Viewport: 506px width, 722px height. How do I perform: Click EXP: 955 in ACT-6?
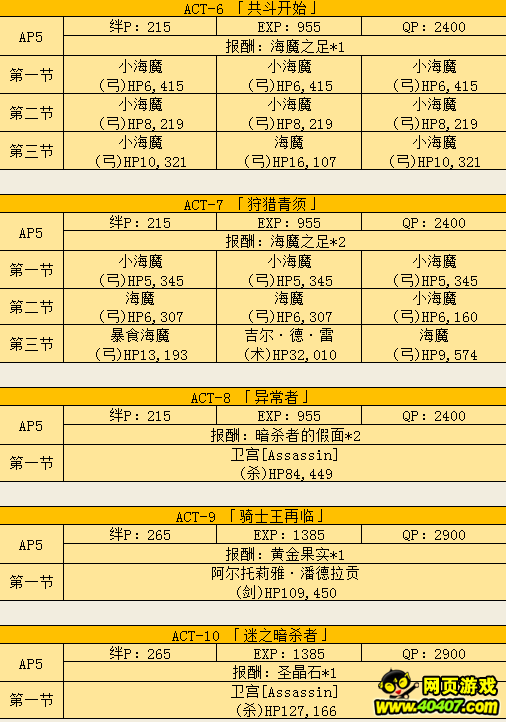pos(289,27)
